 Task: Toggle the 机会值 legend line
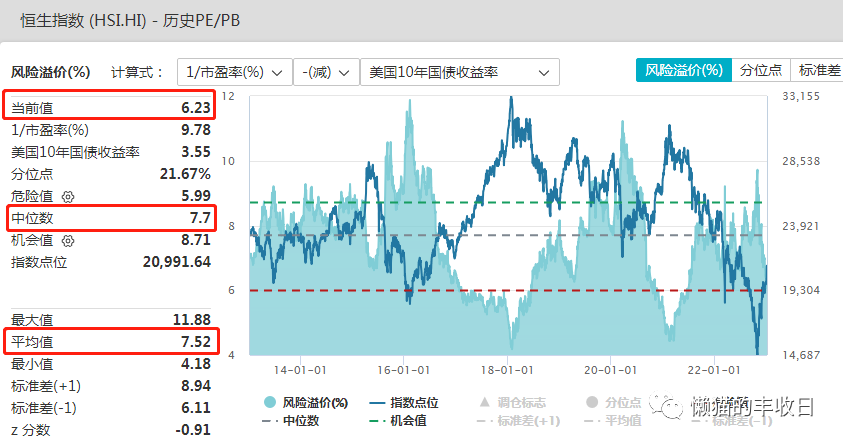point(398,421)
